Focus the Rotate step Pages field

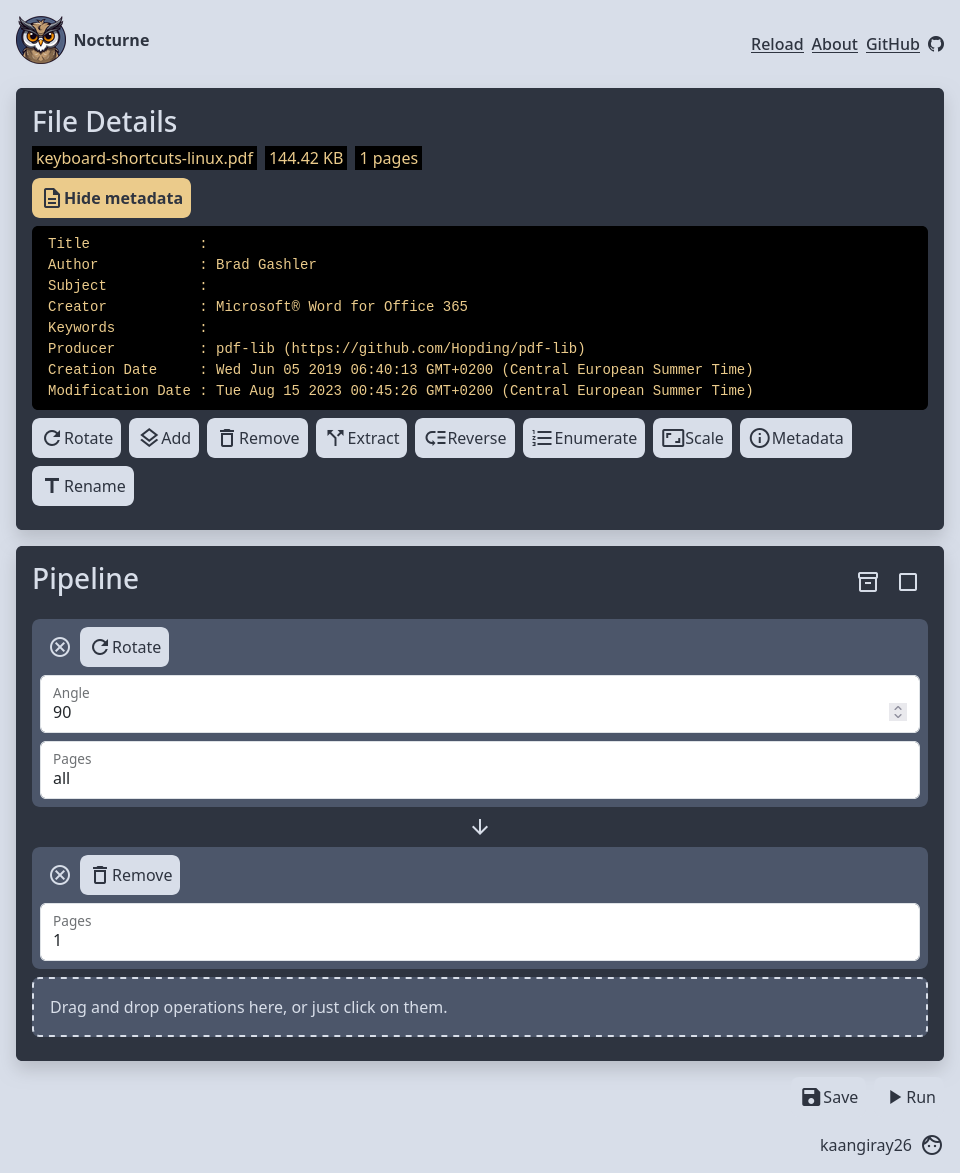coord(480,770)
